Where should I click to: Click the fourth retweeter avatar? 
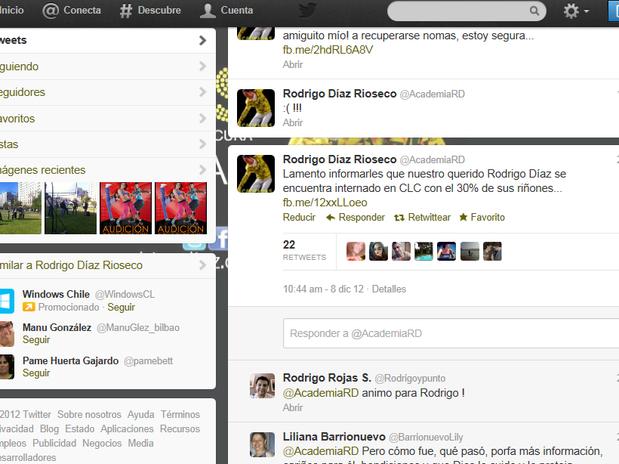point(424,252)
